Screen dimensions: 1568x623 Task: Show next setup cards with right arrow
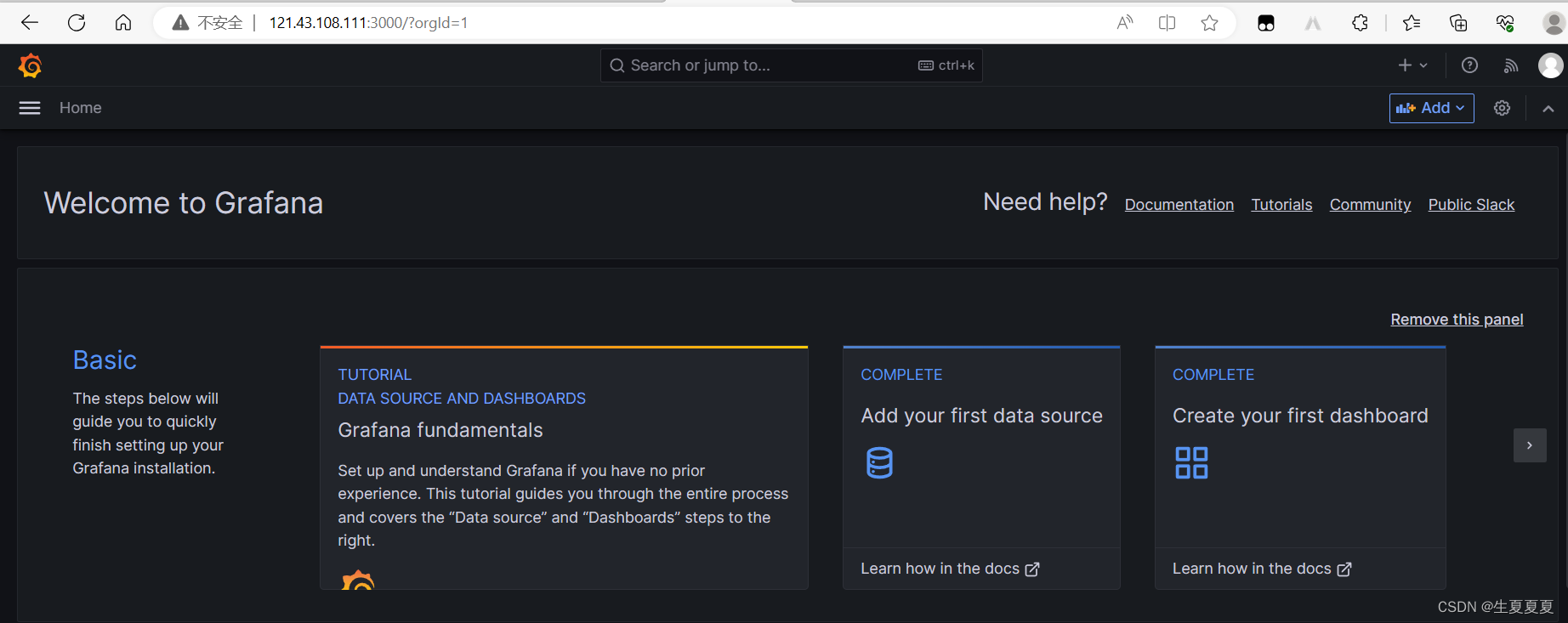coord(1530,445)
